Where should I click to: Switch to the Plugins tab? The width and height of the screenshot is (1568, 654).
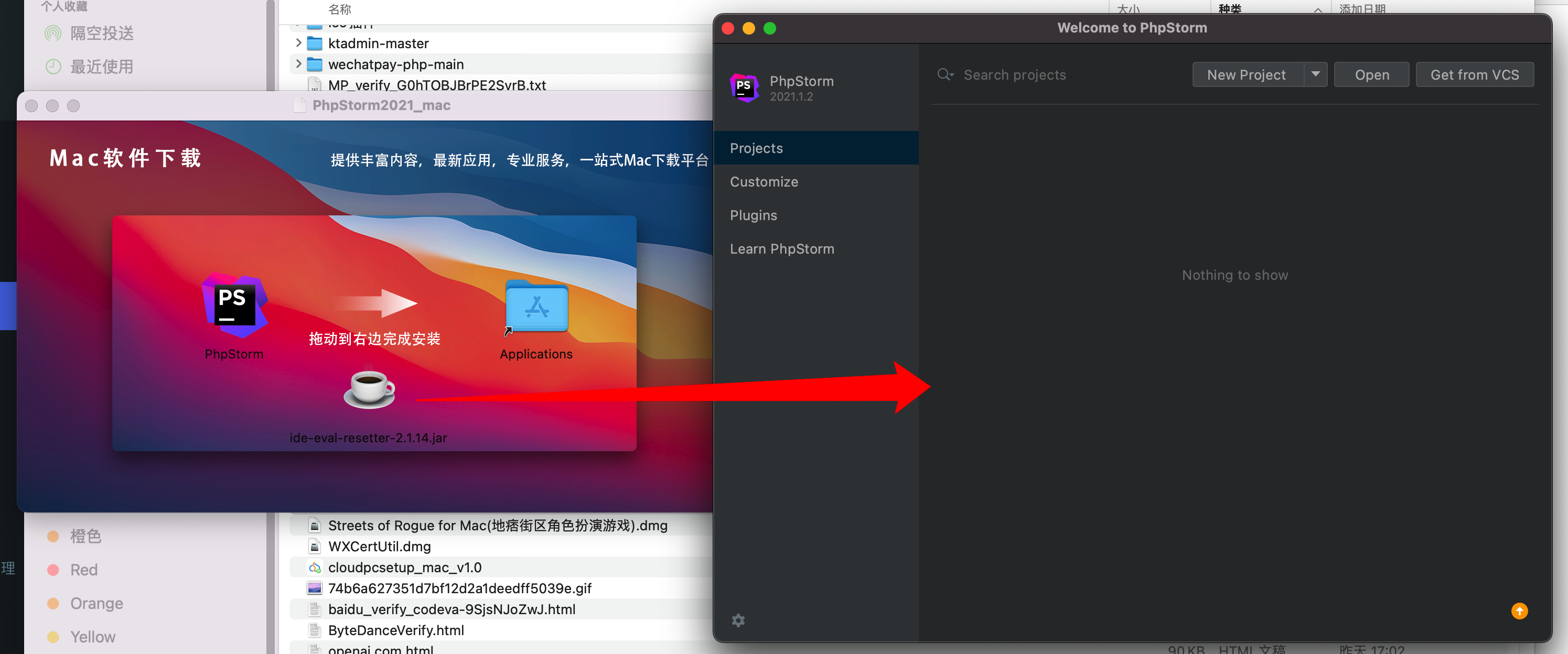(x=815, y=215)
